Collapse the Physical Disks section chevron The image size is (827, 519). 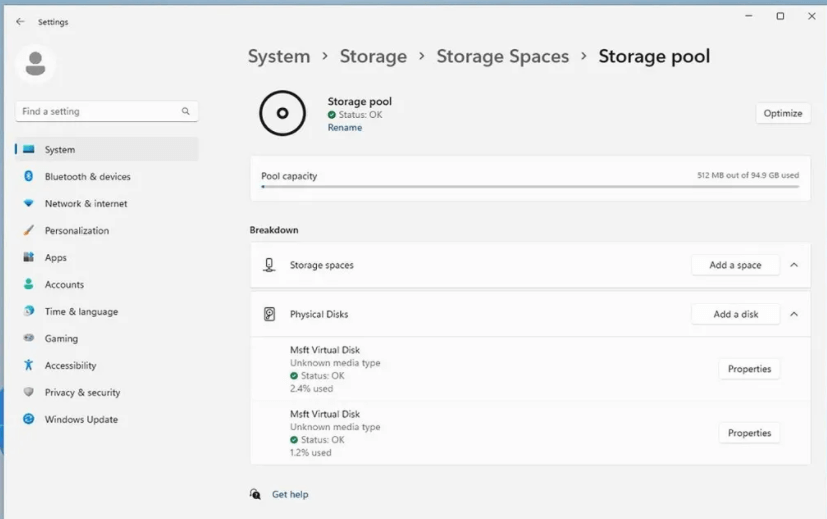tap(794, 314)
